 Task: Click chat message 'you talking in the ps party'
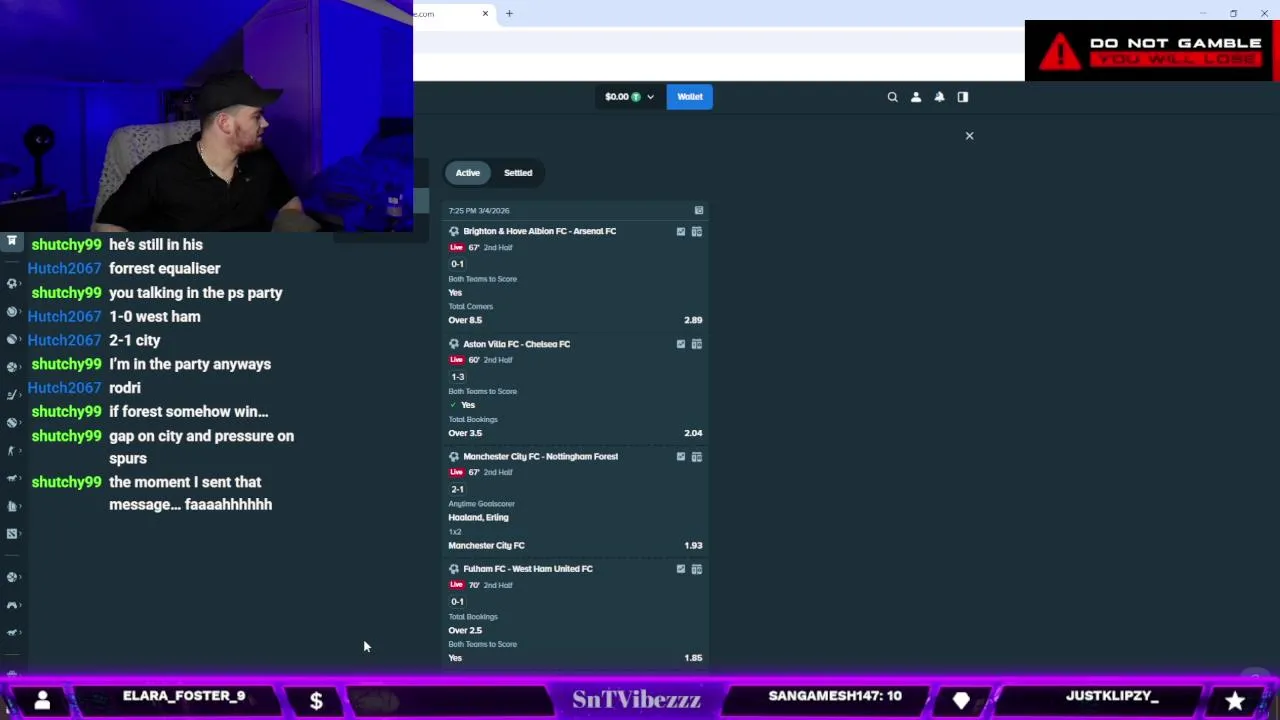[x=196, y=292]
